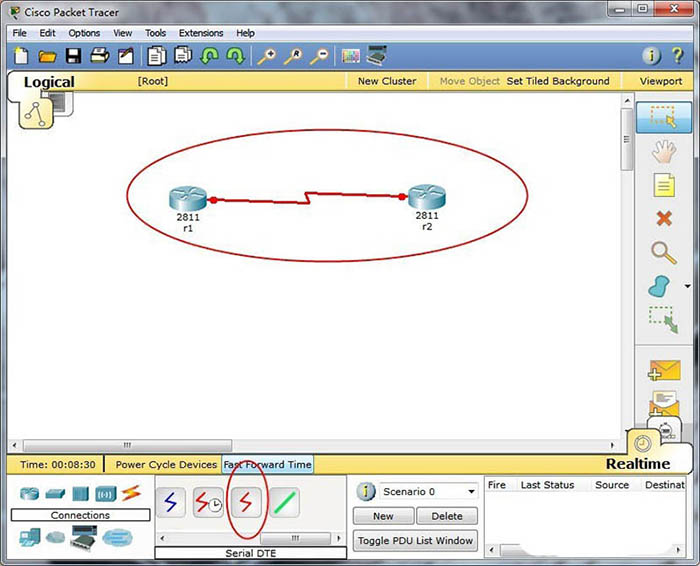Image resolution: width=700 pixels, height=566 pixels.
Task: Select the Switches device category icon
Action: pyautogui.click(x=55, y=494)
